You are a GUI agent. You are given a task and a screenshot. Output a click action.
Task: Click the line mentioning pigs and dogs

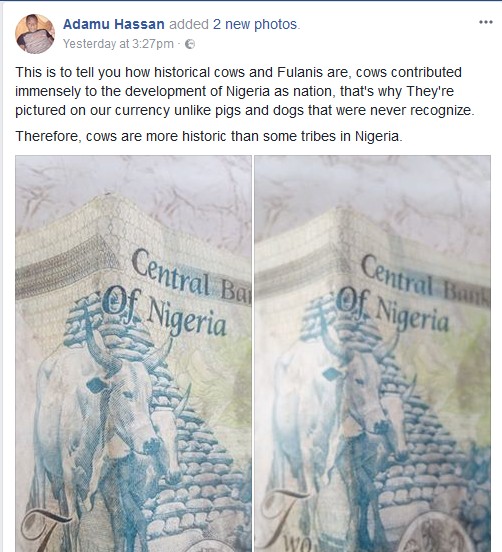click(x=245, y=110)
